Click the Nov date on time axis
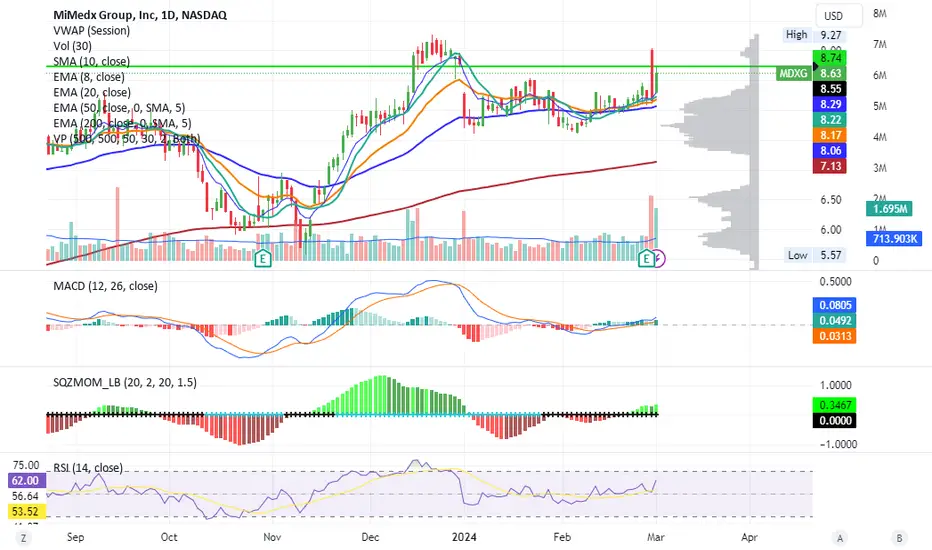 pos(272,537)
